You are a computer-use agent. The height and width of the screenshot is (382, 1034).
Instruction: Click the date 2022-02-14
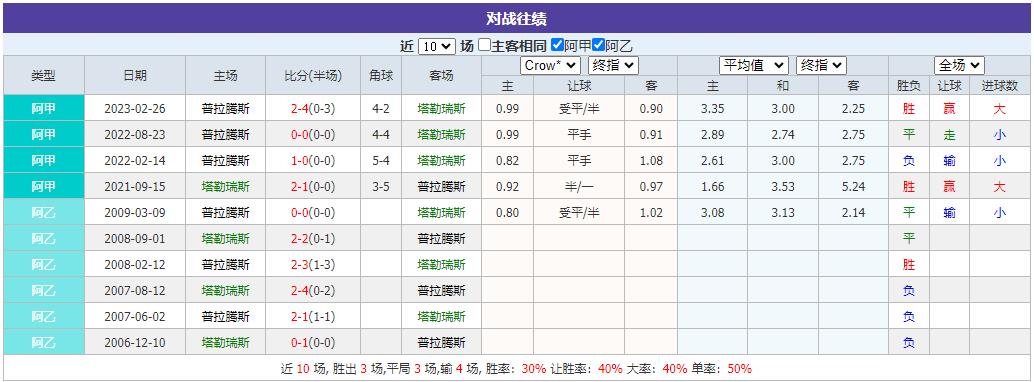point(135,161)
